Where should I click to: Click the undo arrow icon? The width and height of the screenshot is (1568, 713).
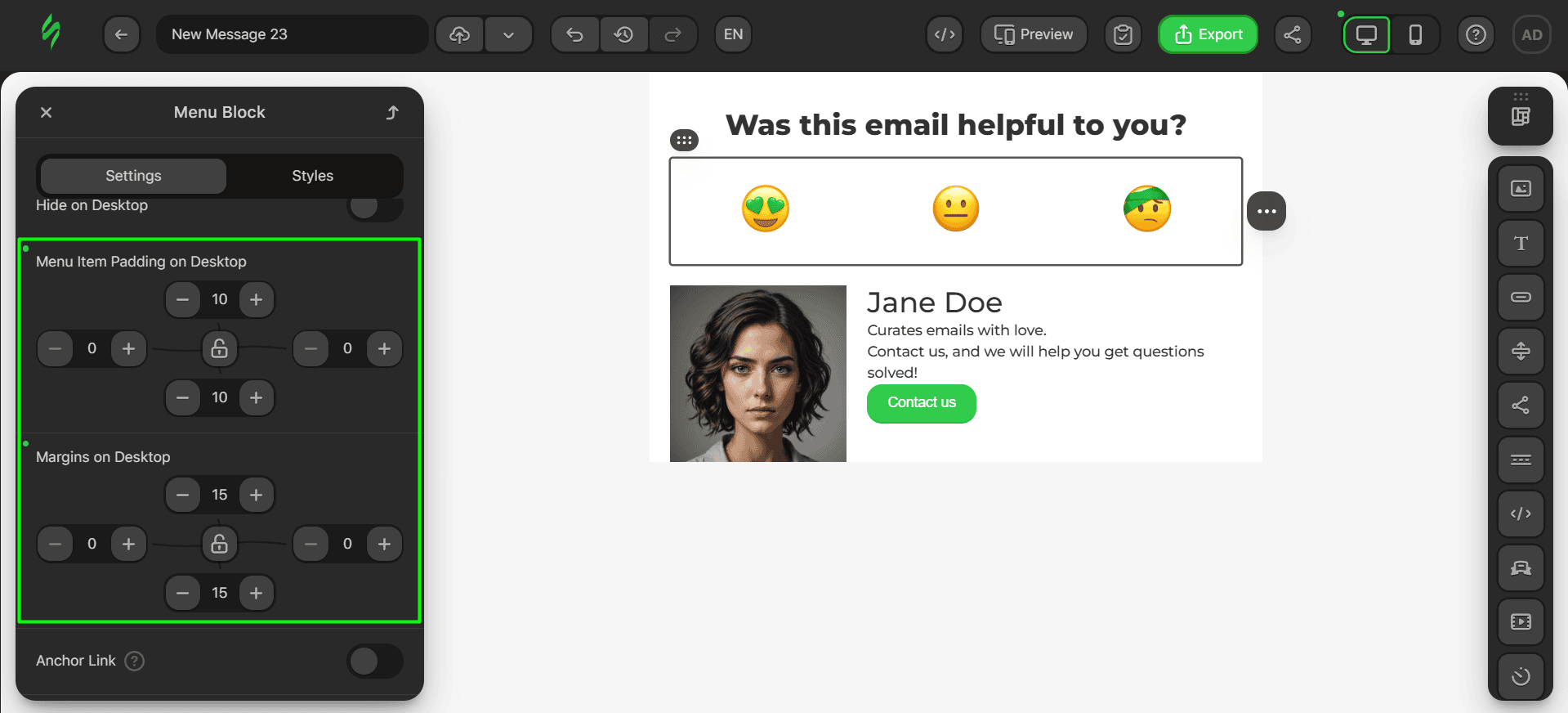click(574, 34)
